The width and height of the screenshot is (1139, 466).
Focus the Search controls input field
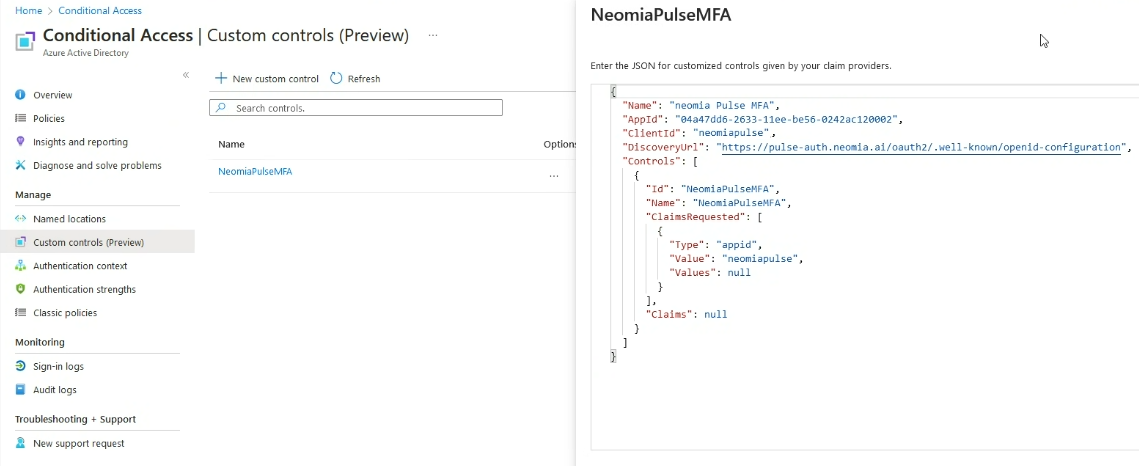point(360,108)
